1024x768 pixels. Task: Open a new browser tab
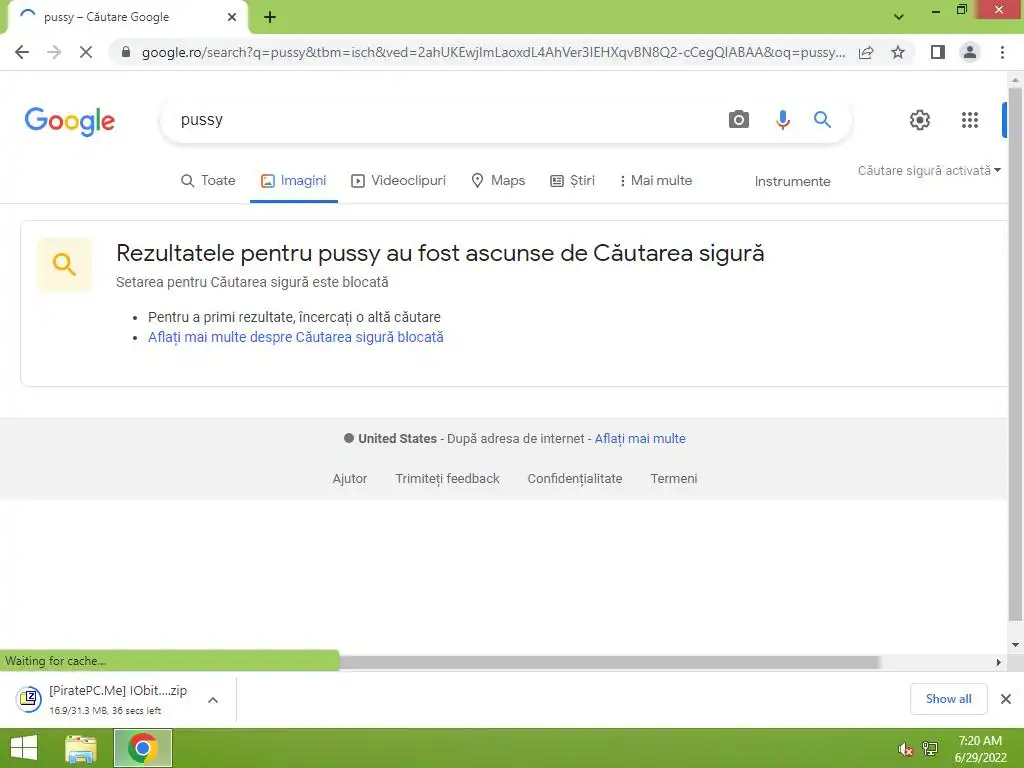[270, 17]
